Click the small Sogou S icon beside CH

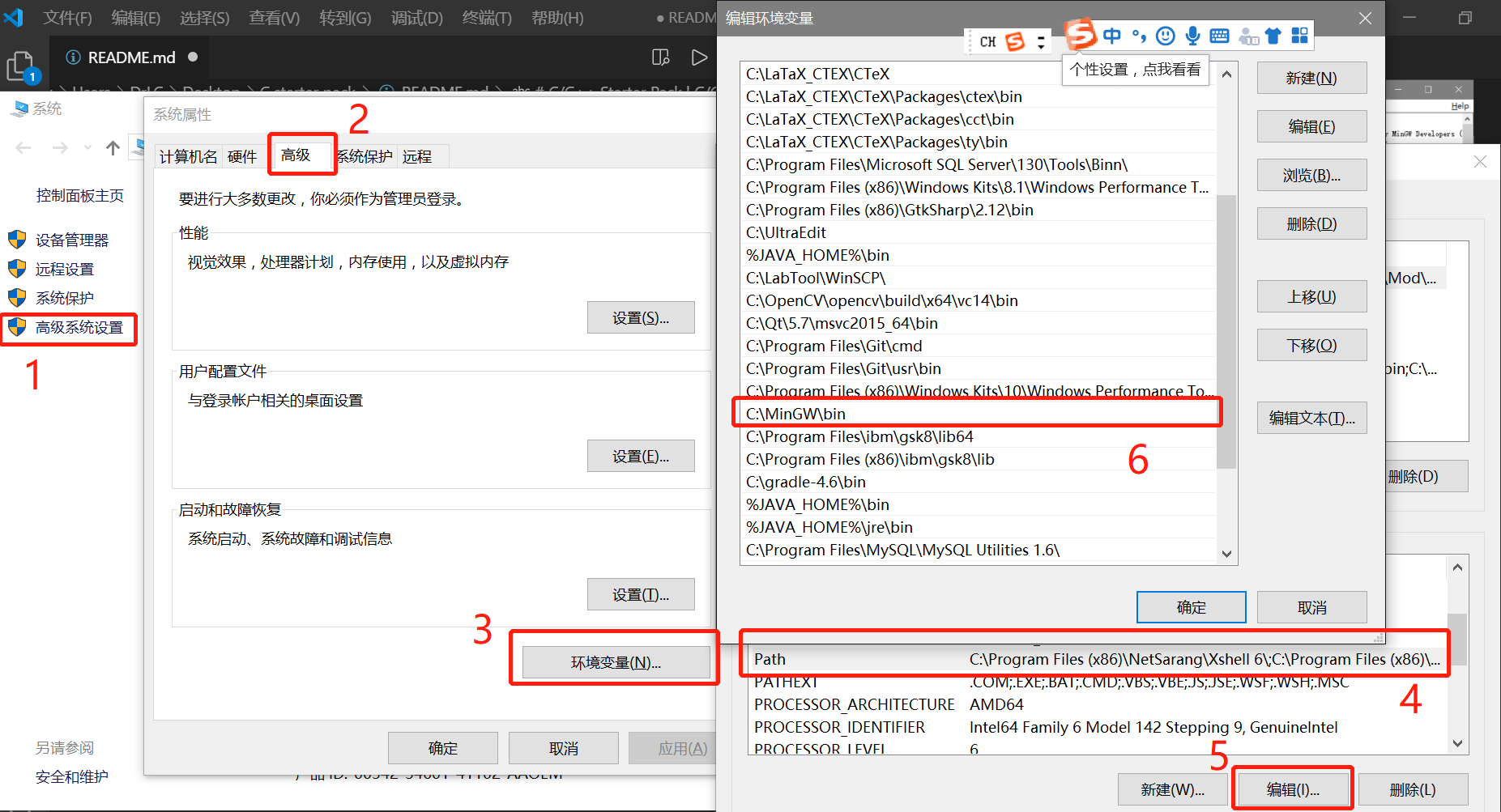coord(1015,41)
